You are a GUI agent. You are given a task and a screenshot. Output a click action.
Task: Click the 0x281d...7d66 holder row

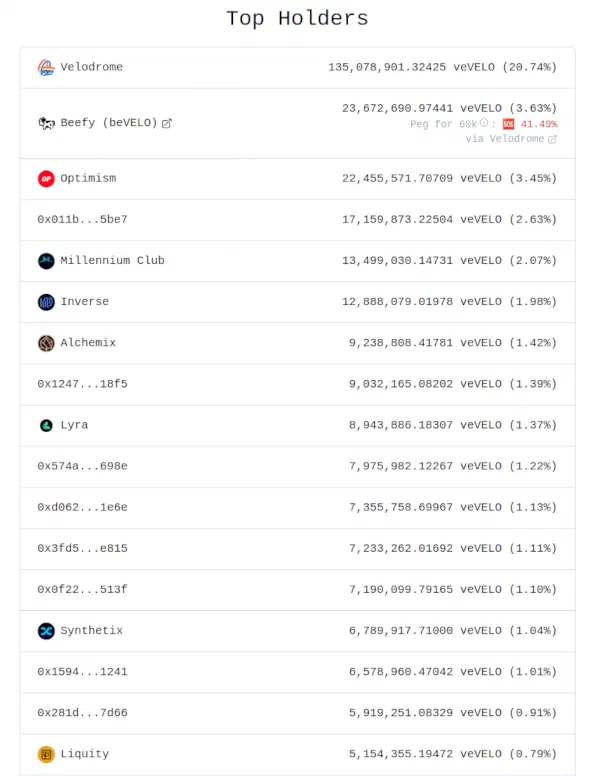(x=297, y=713)
